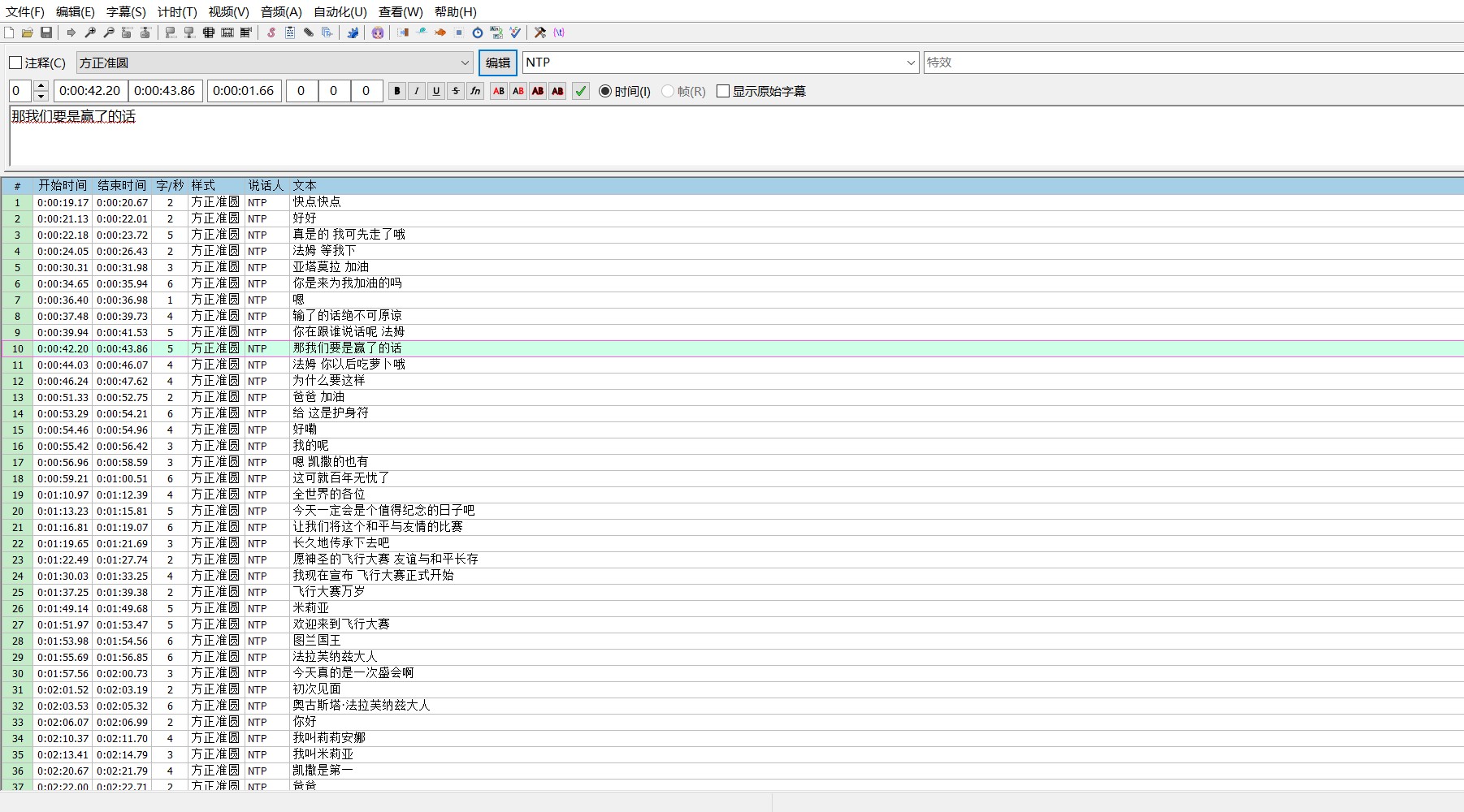Toggle italic formatting I button
Image resolution: width=1464 pixels, height=812 pixels.
click(x=417, y=91)
